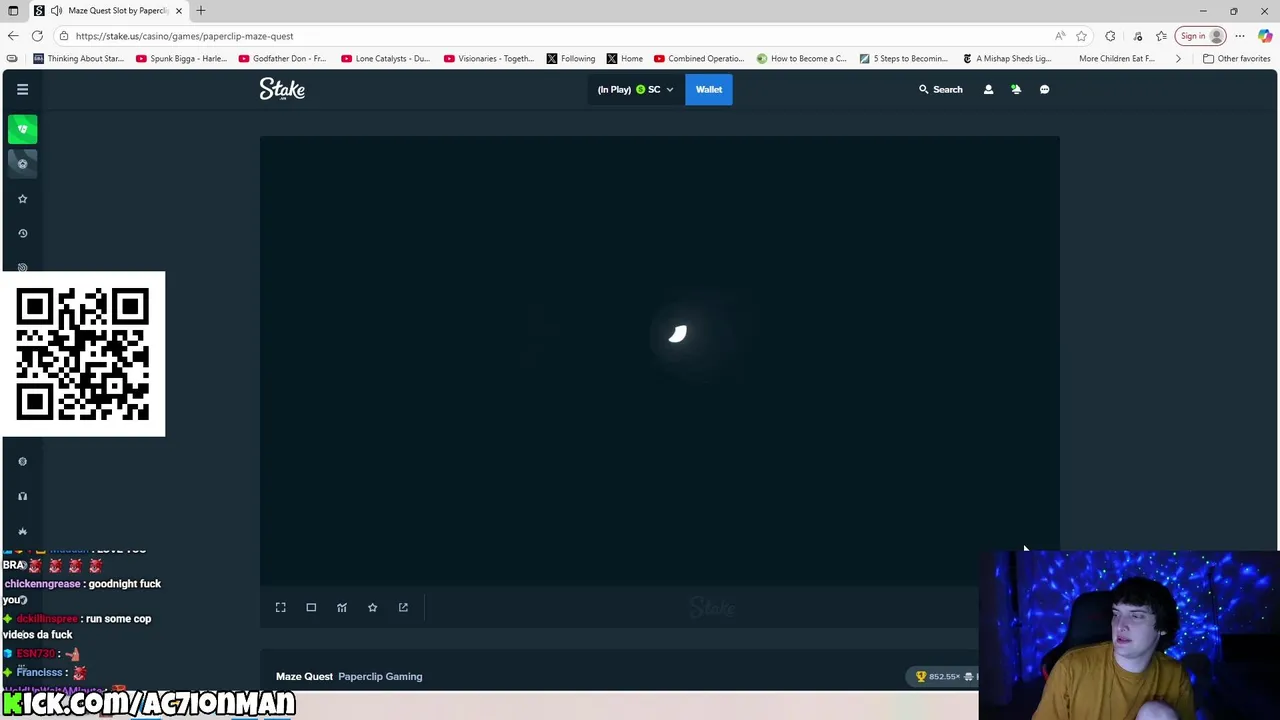Open live stats chart icon
The width and height of the screenshot is (1280, 720).
click(x=342, y=607)
